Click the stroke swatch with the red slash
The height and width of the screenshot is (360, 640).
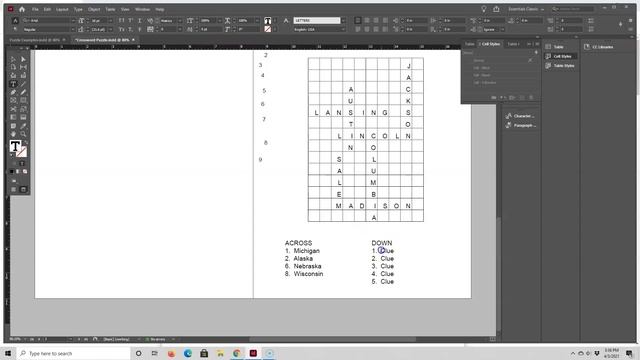[22, 152]
